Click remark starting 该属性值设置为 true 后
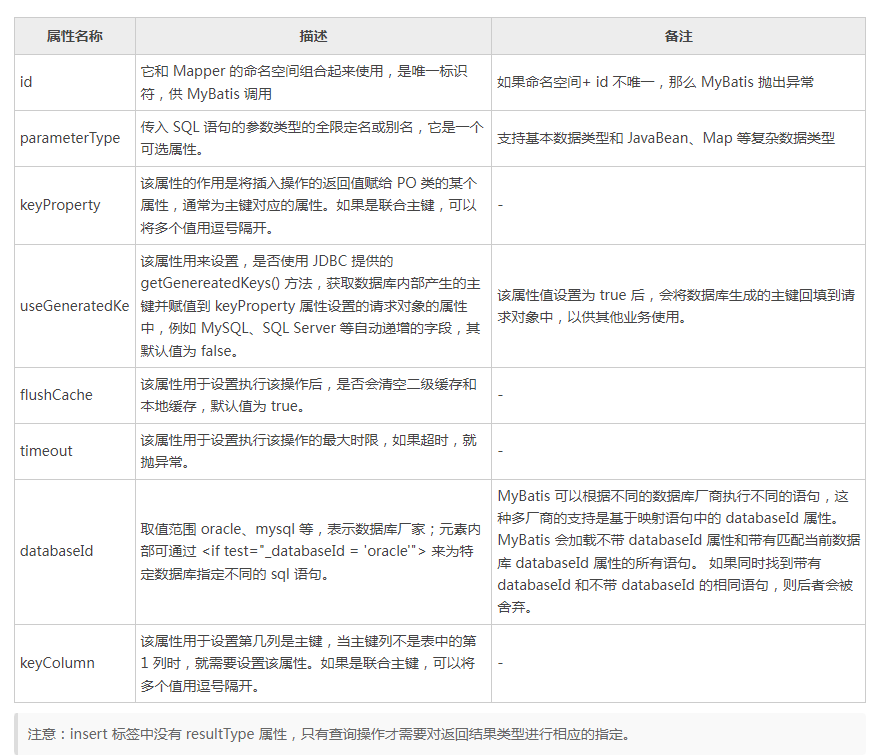This screenshot has height=756, width=890. [x=676, y=306]
